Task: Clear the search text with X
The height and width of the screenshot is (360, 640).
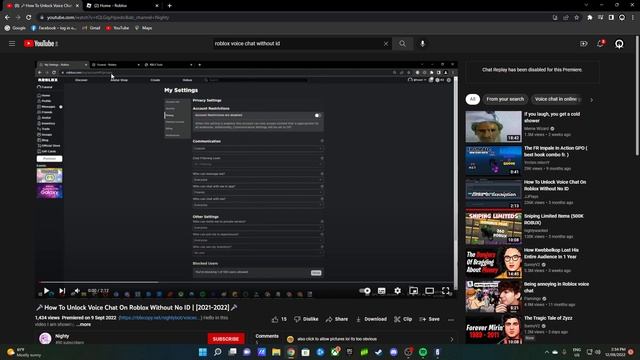Action: (x=386, y=44)
